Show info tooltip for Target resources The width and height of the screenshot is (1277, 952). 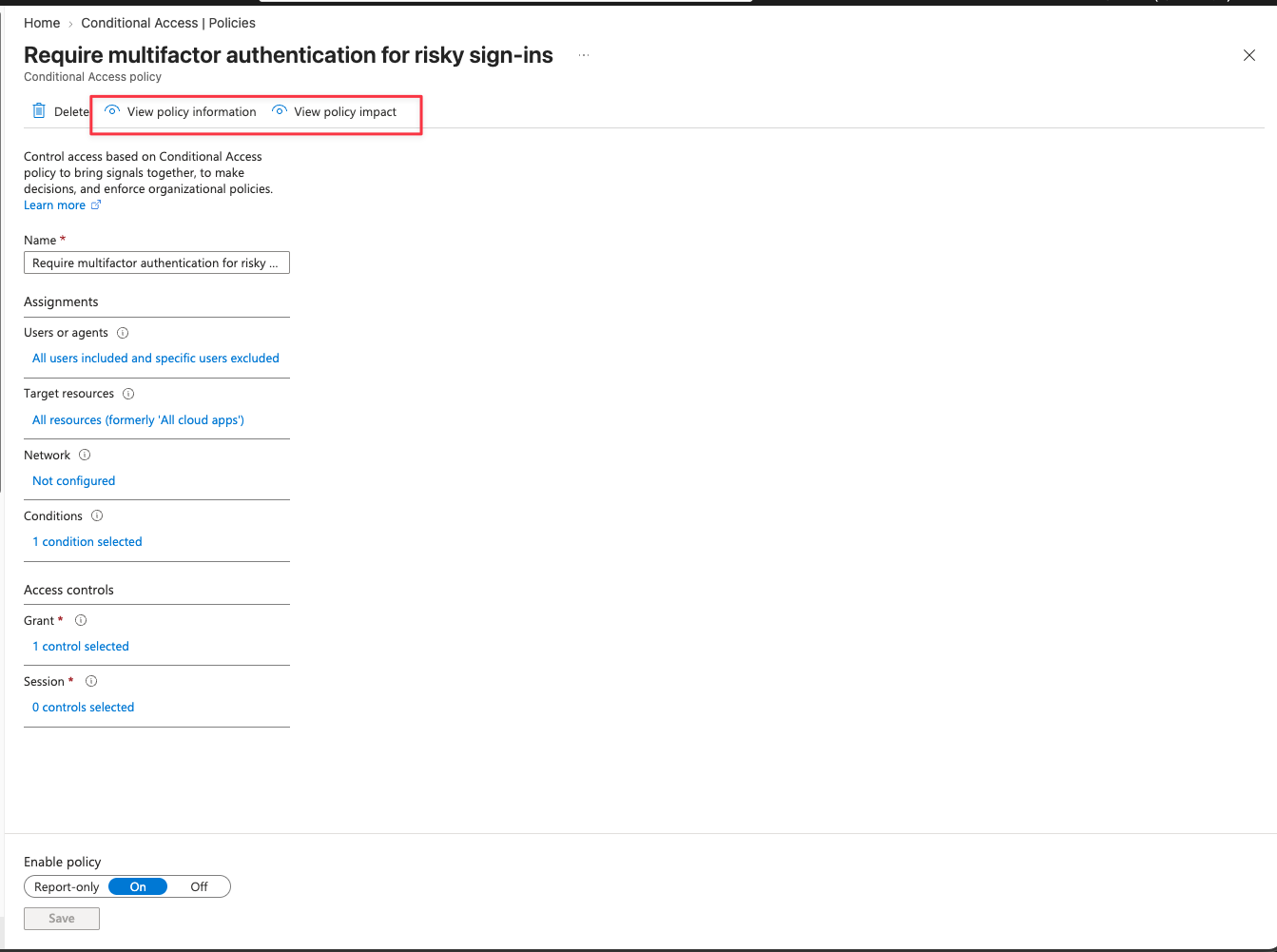[128, 394]
